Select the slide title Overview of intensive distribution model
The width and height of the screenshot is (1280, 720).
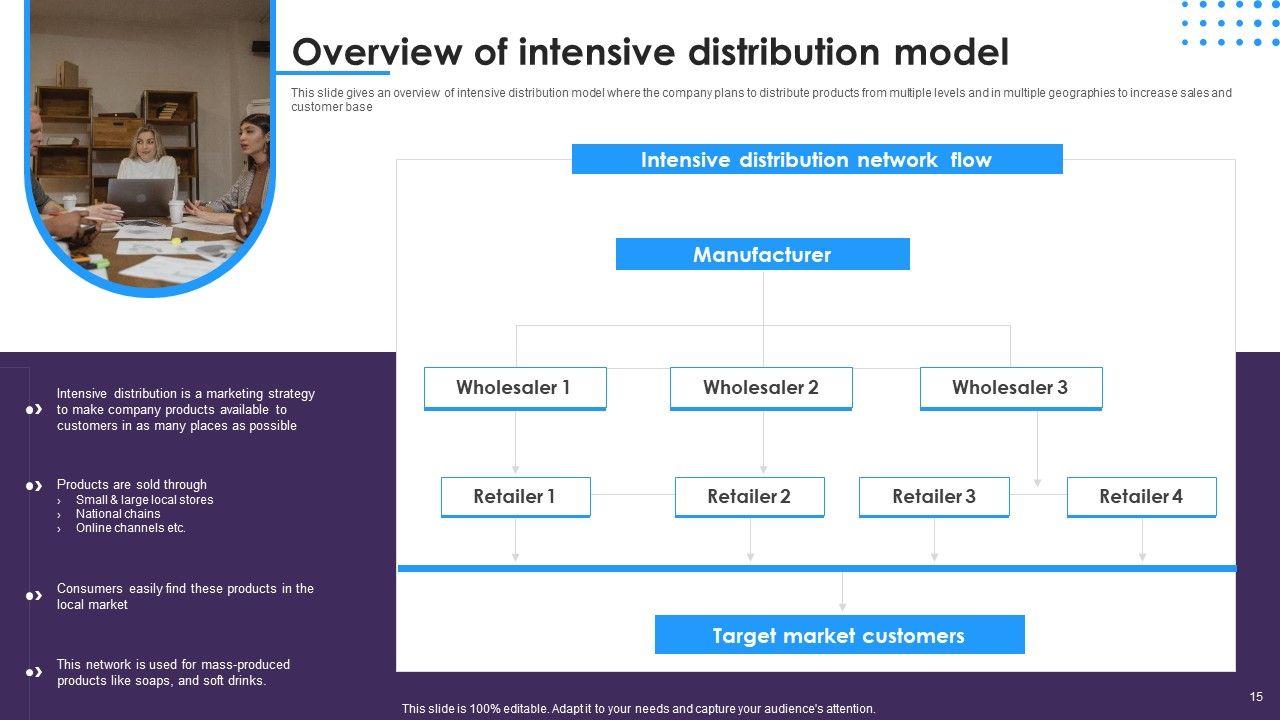click(x=650, y=52)
